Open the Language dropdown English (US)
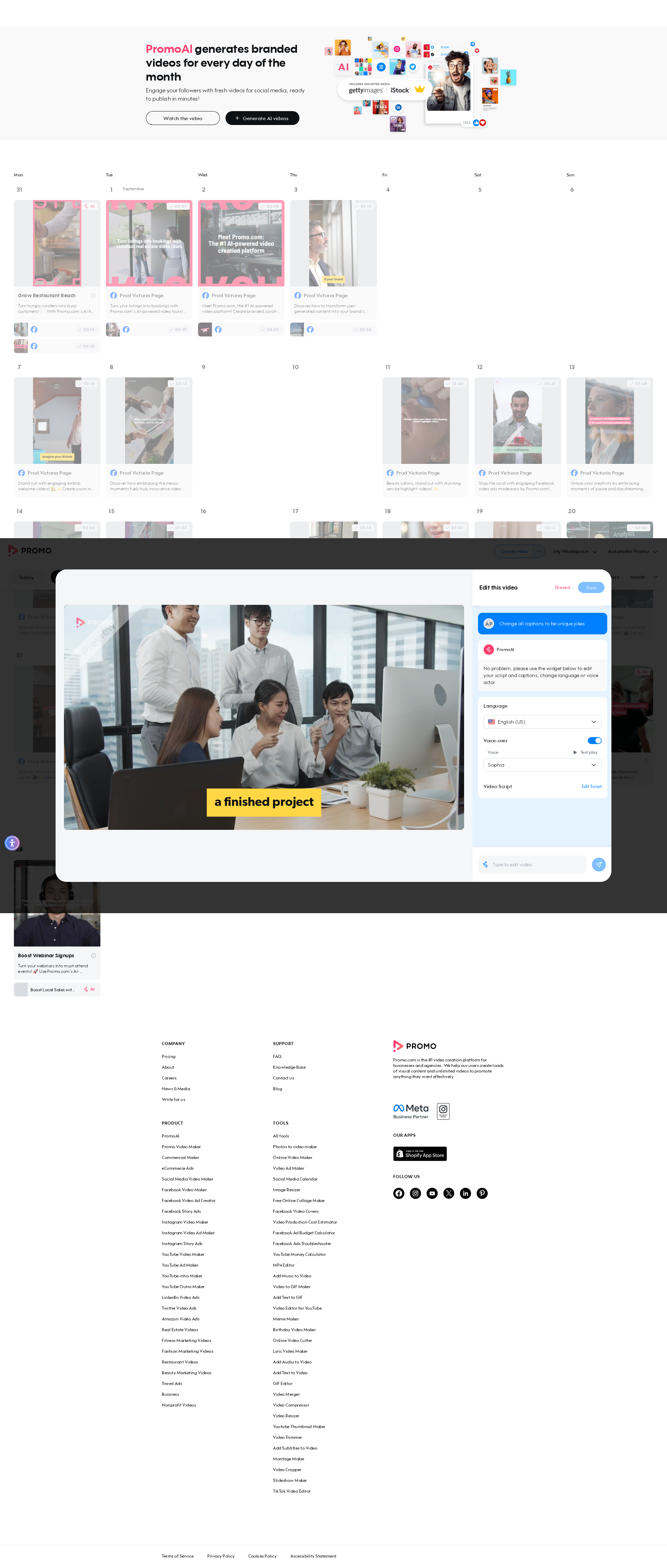The width and height of the screenshot is (667, 1568). [x=542, y=722]
